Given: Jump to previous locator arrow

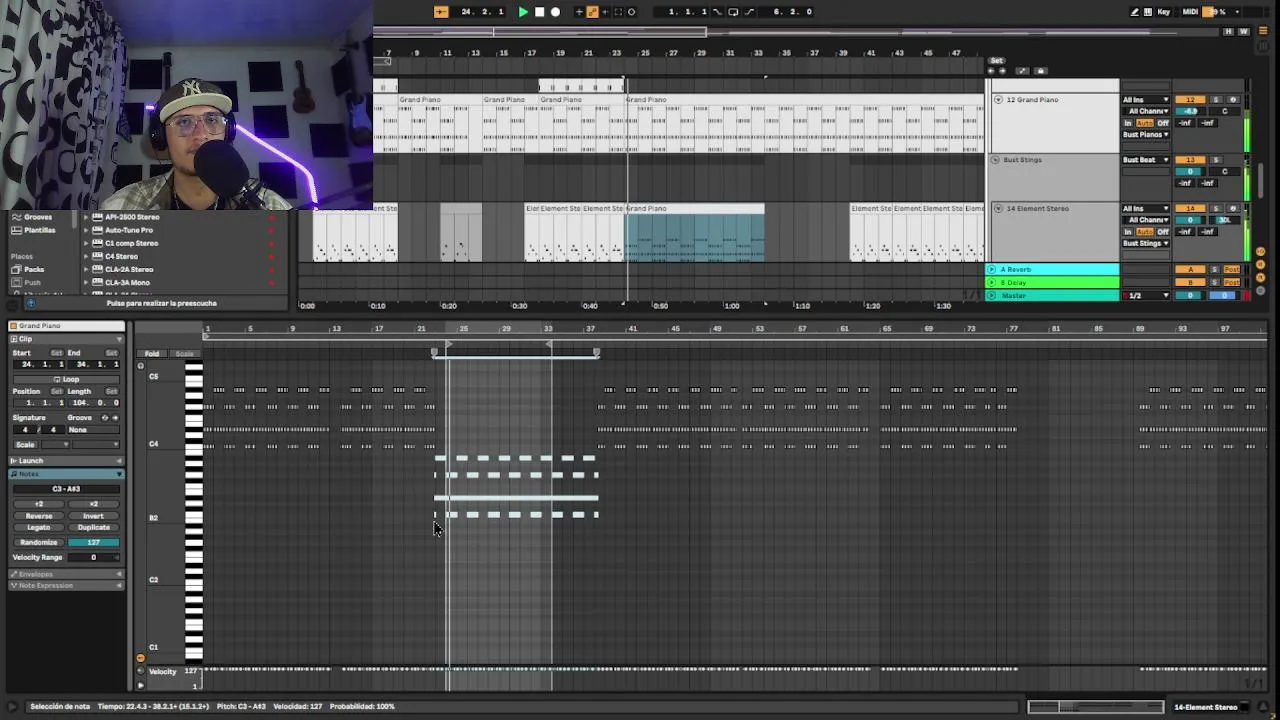Looking at the screenshot, I should 992,71.
